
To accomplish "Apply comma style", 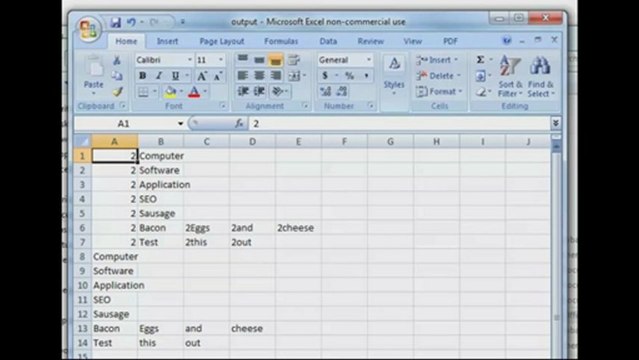I will pyautogui.click(x=366, y=76).
